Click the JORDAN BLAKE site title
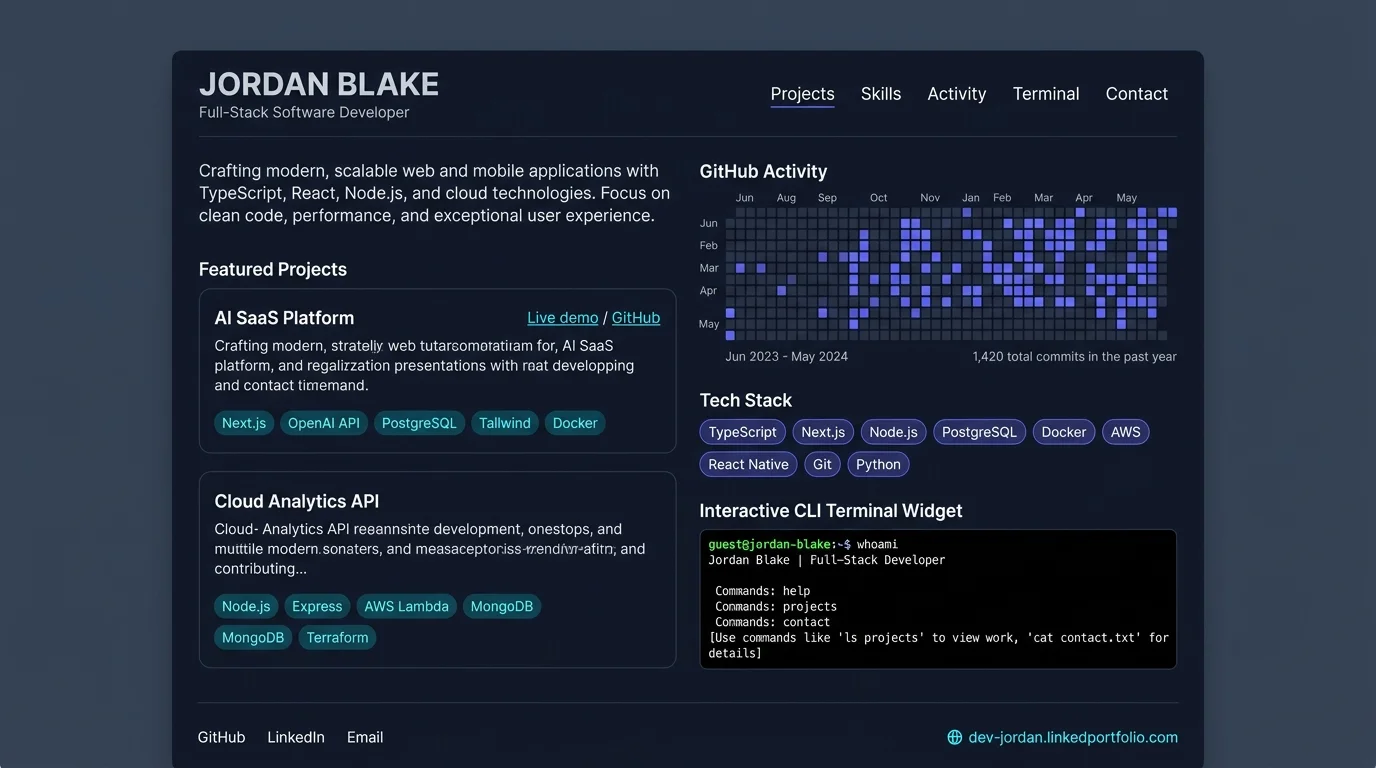This screenshot has height=768, width=1376. [x=319, y=84]
